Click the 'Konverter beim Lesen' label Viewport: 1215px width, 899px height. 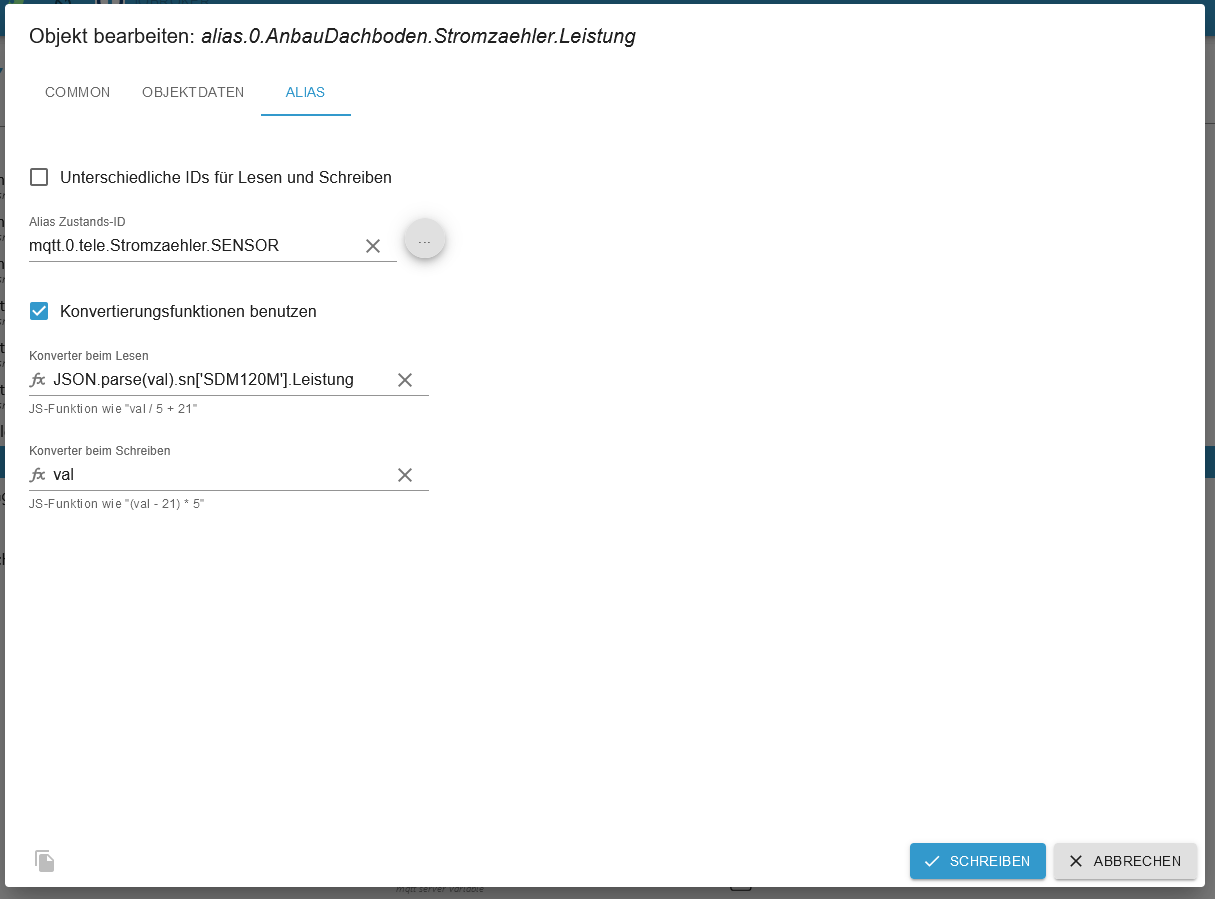(89, 356)
